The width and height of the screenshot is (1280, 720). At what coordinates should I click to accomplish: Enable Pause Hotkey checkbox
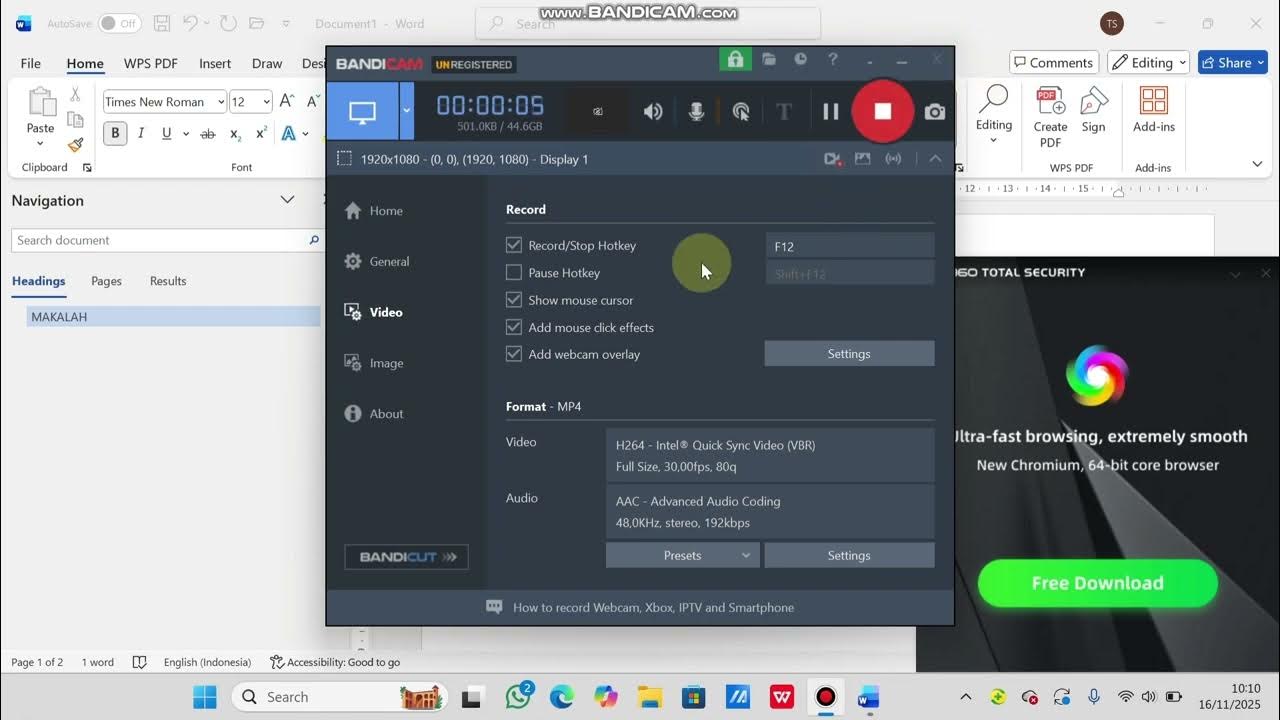pyautogui.click(x=514, y=272)
